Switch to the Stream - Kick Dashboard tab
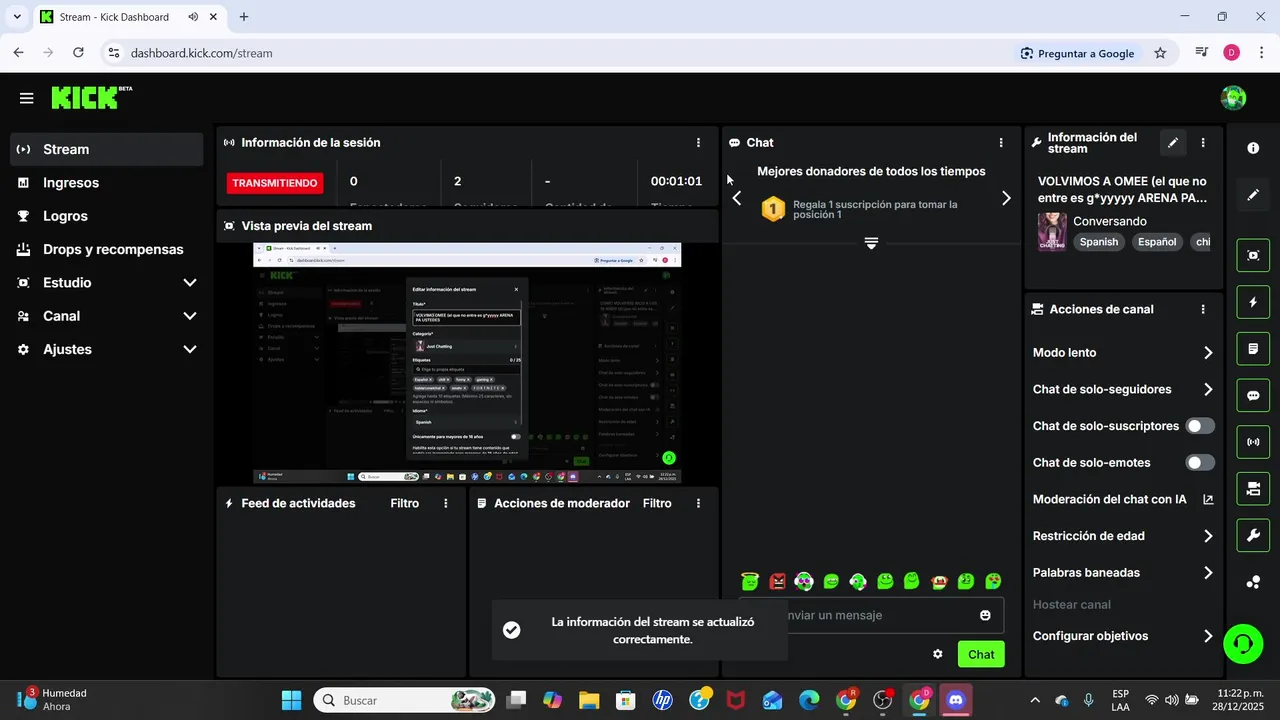1280x720 pixels. coord(130,17)
